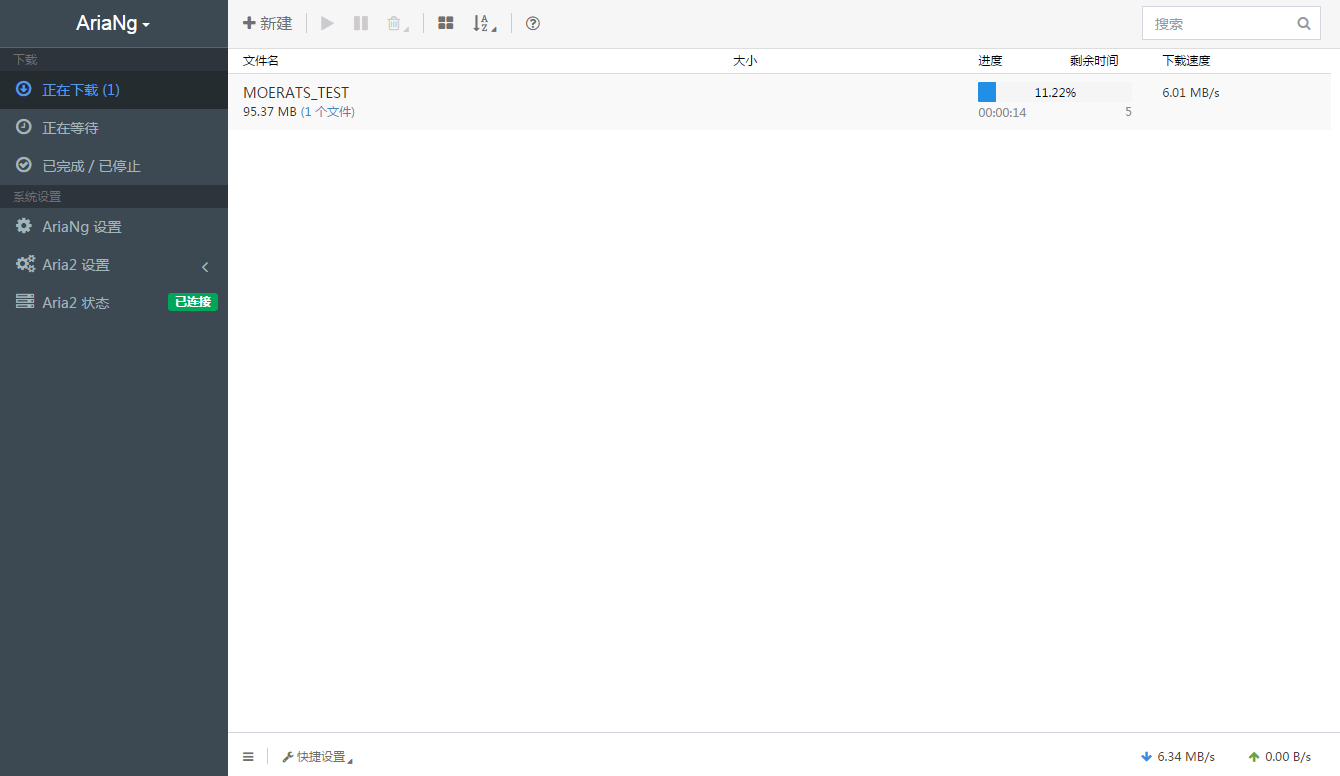Screen dimensions: 1340x776
Task: Open the A-Z sort order dropdown
Action: coord(485,23)
